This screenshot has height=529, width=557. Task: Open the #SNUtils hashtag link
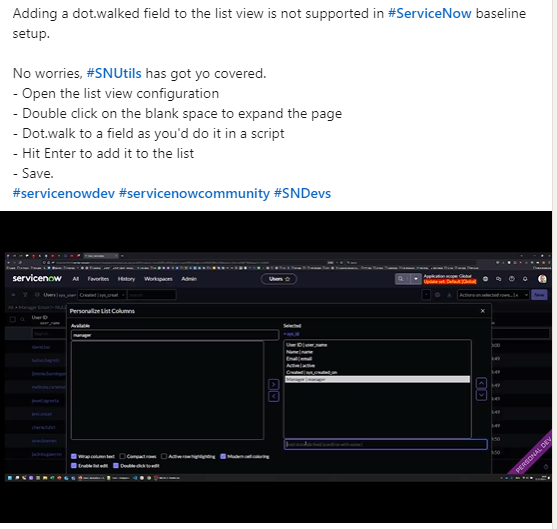tap(114, 73)
